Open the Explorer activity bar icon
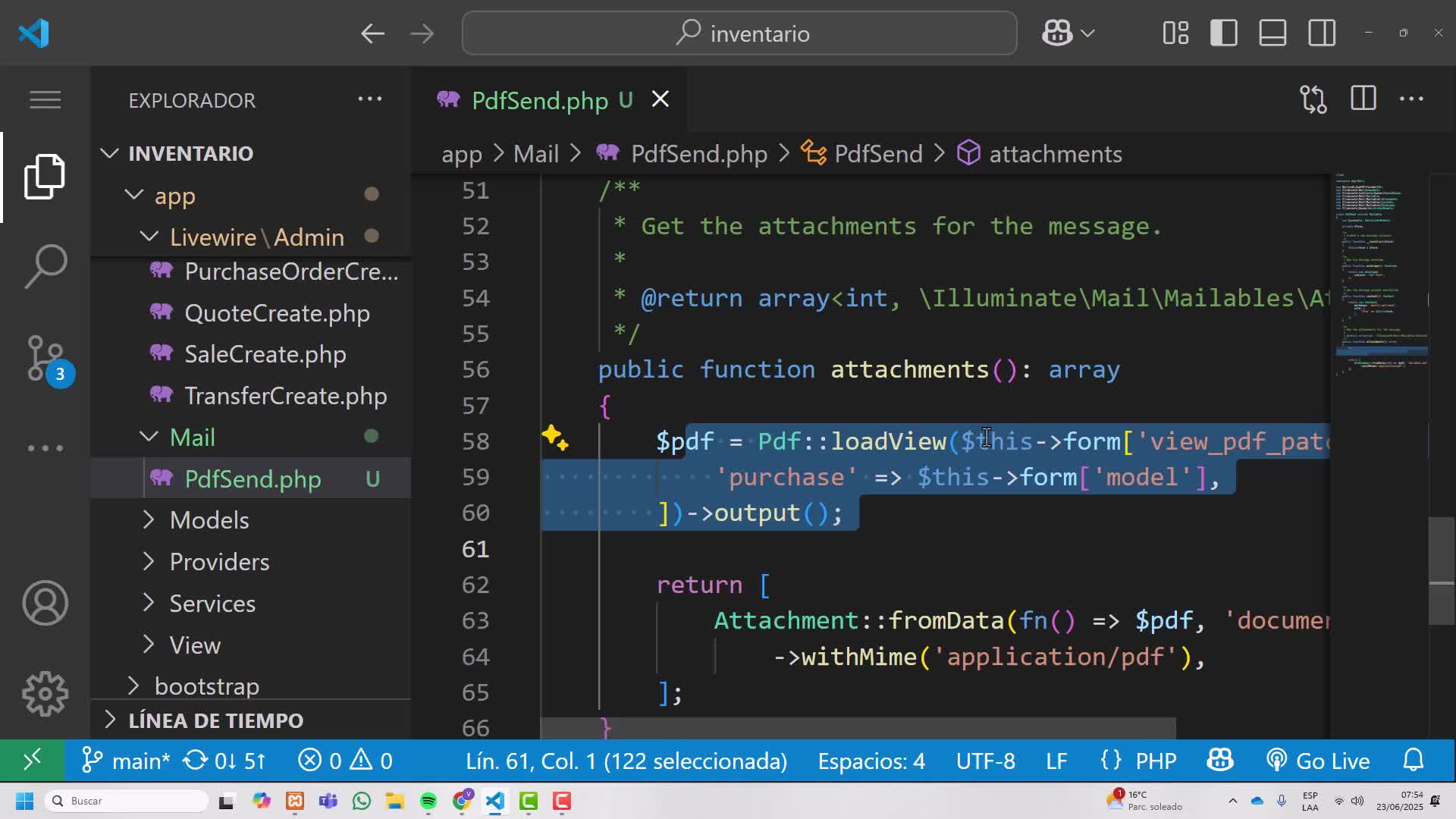 45,177
